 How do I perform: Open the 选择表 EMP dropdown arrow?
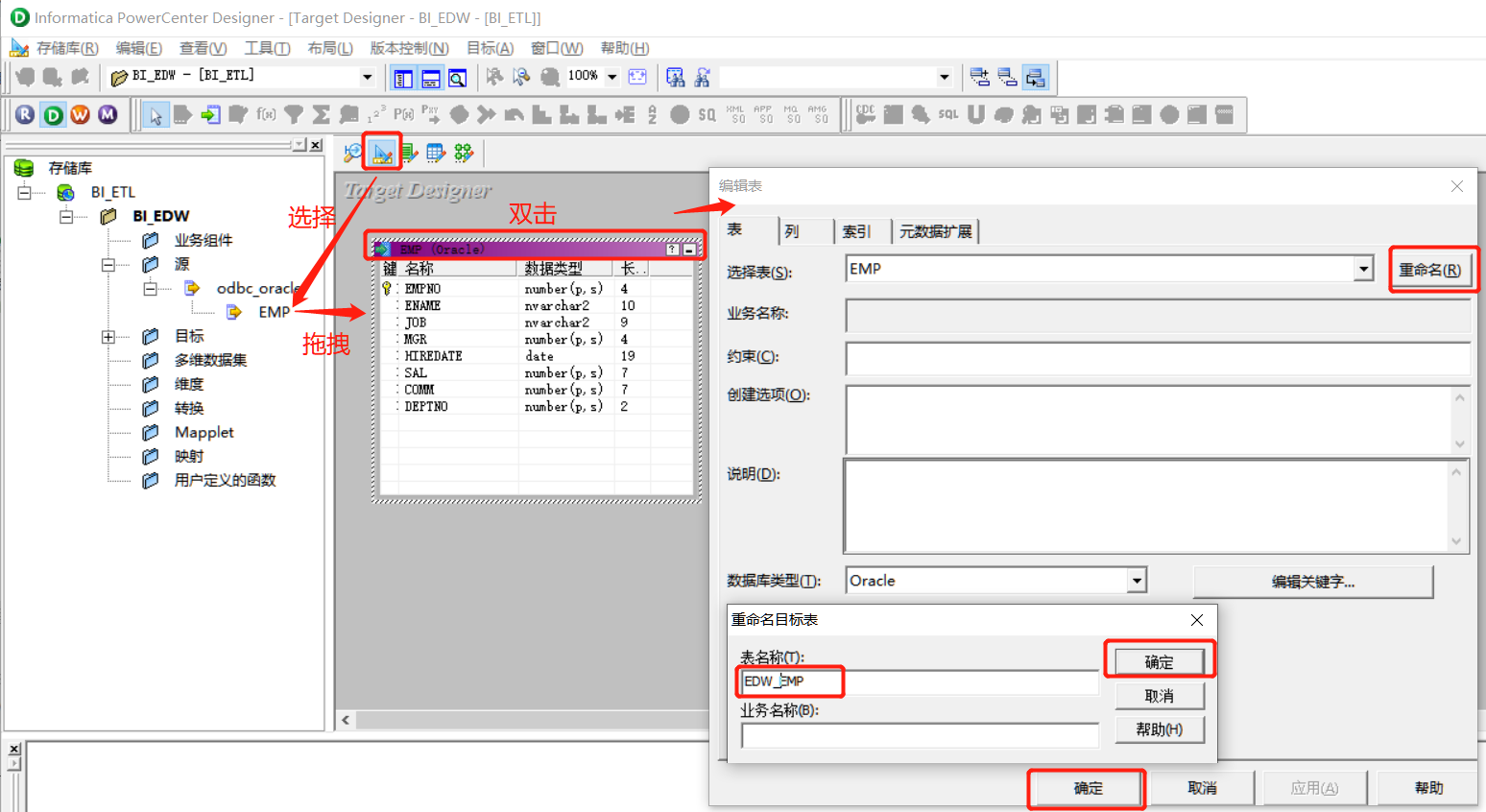(x=1363, y=269)
